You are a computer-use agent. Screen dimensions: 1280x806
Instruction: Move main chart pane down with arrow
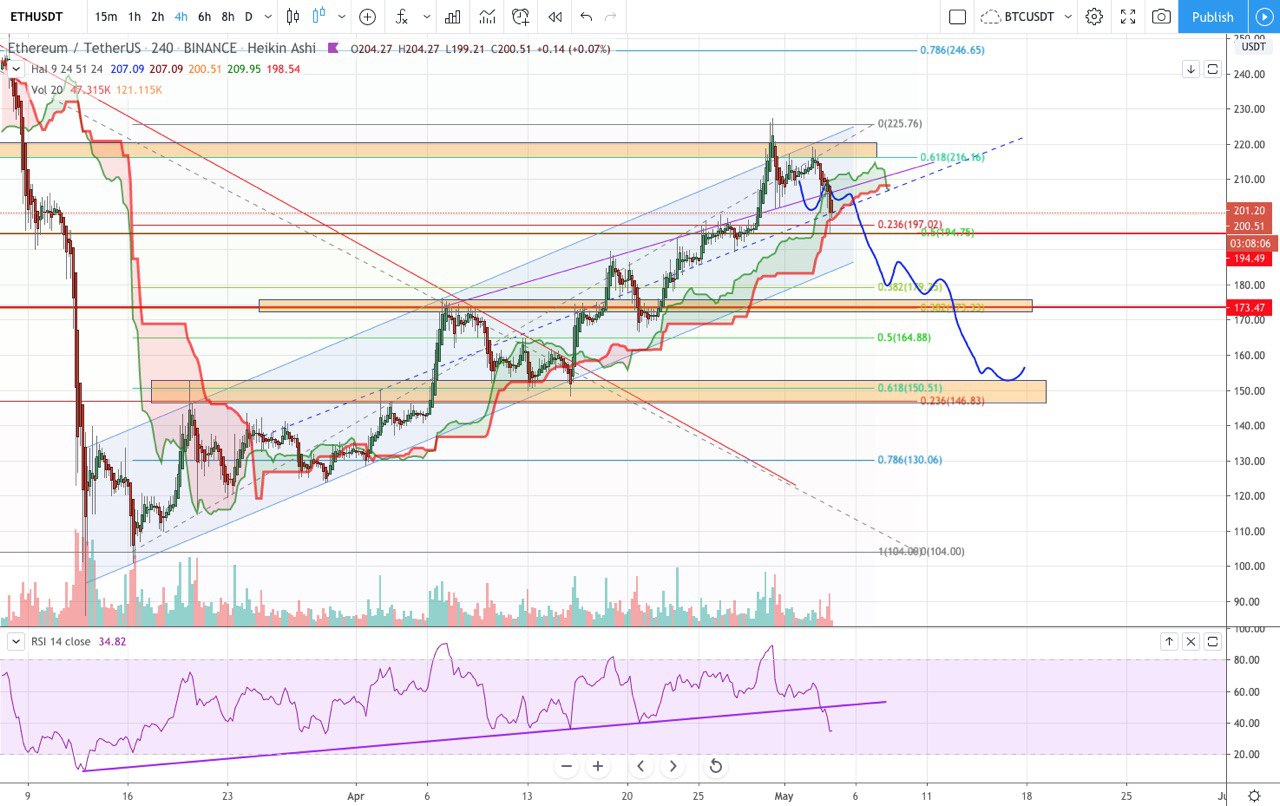point(1191,69)
